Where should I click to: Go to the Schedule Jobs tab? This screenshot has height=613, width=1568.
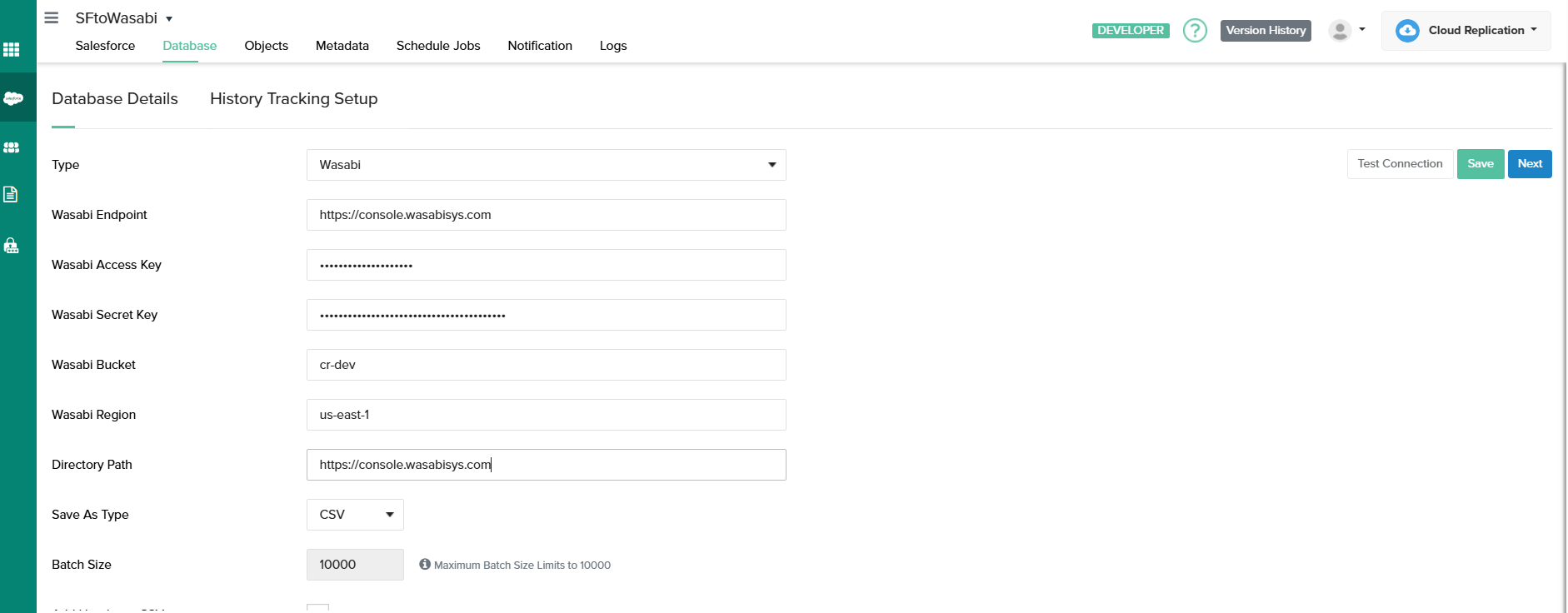pos(438,46)
